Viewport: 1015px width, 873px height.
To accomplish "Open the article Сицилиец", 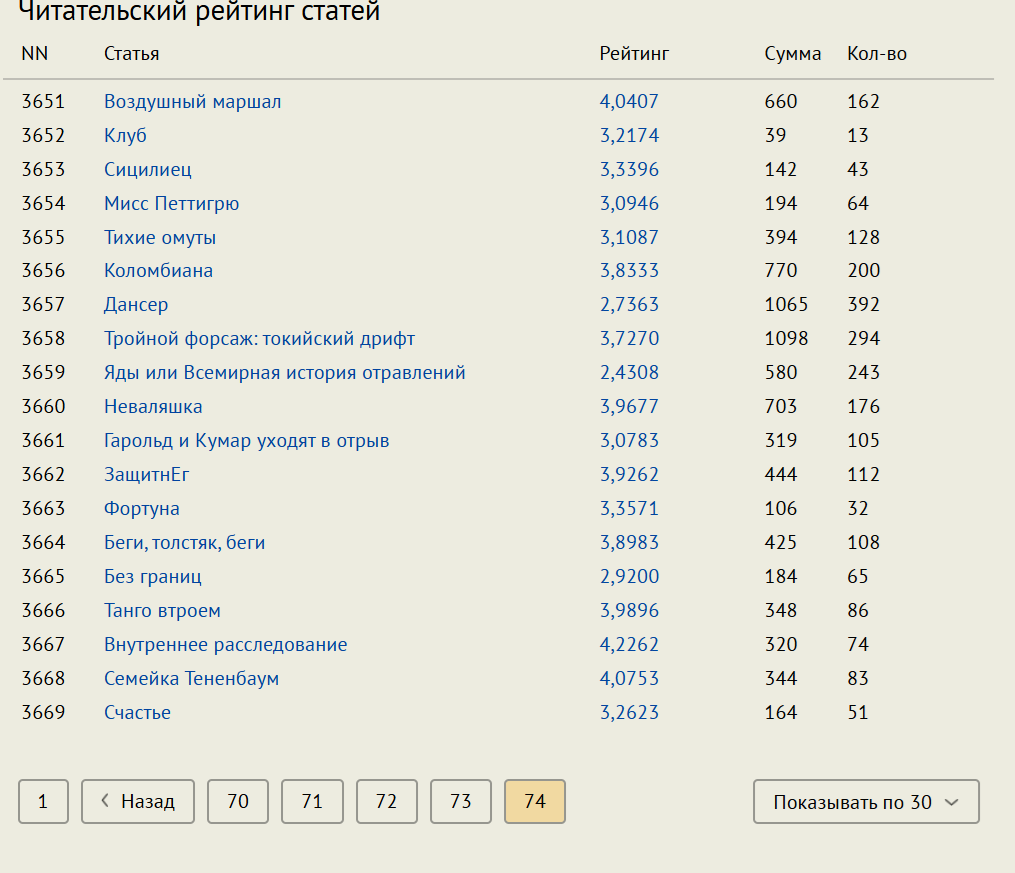I will (x=148, y=170).
